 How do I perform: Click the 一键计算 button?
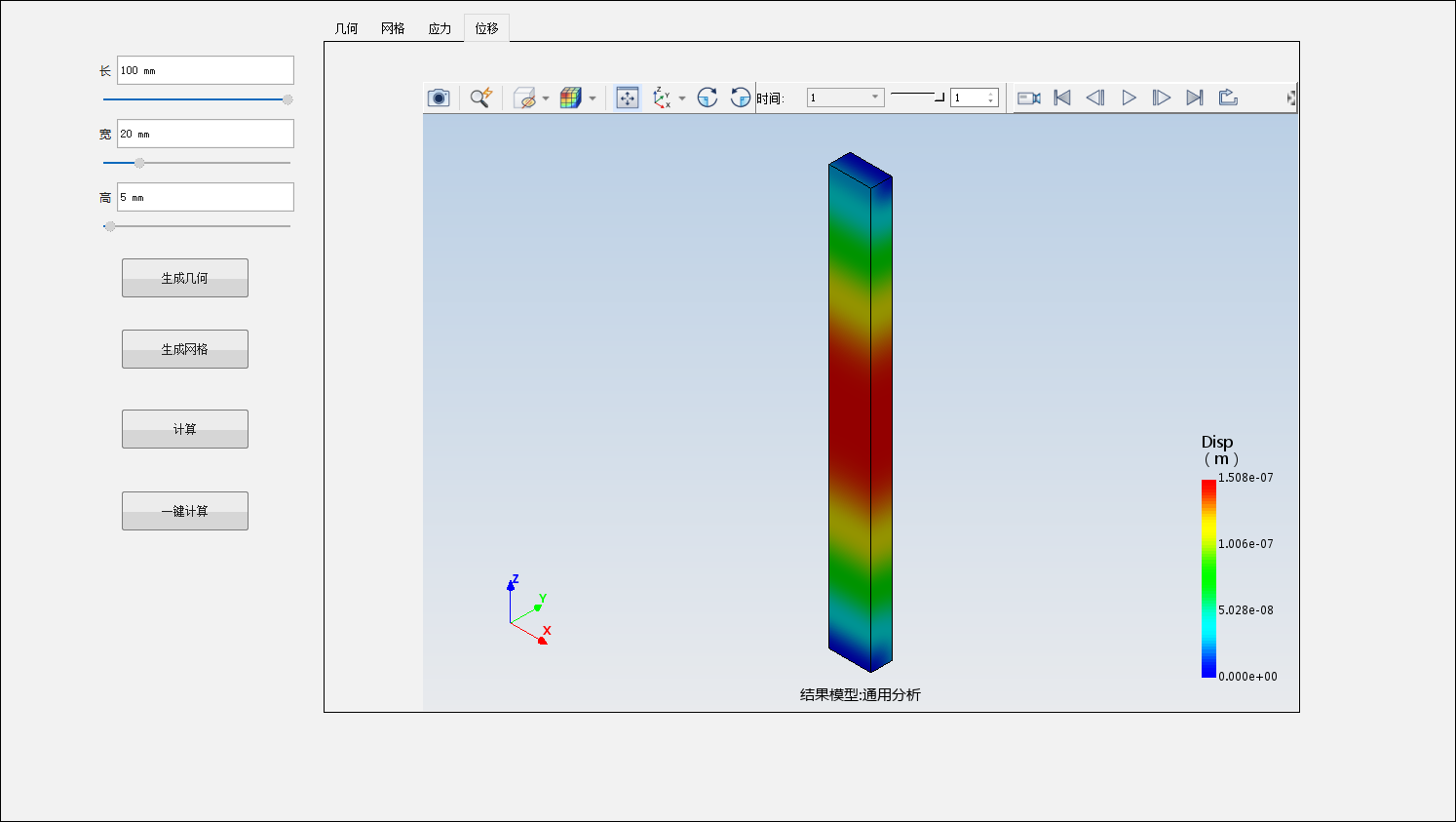click(x=185, y=511)
